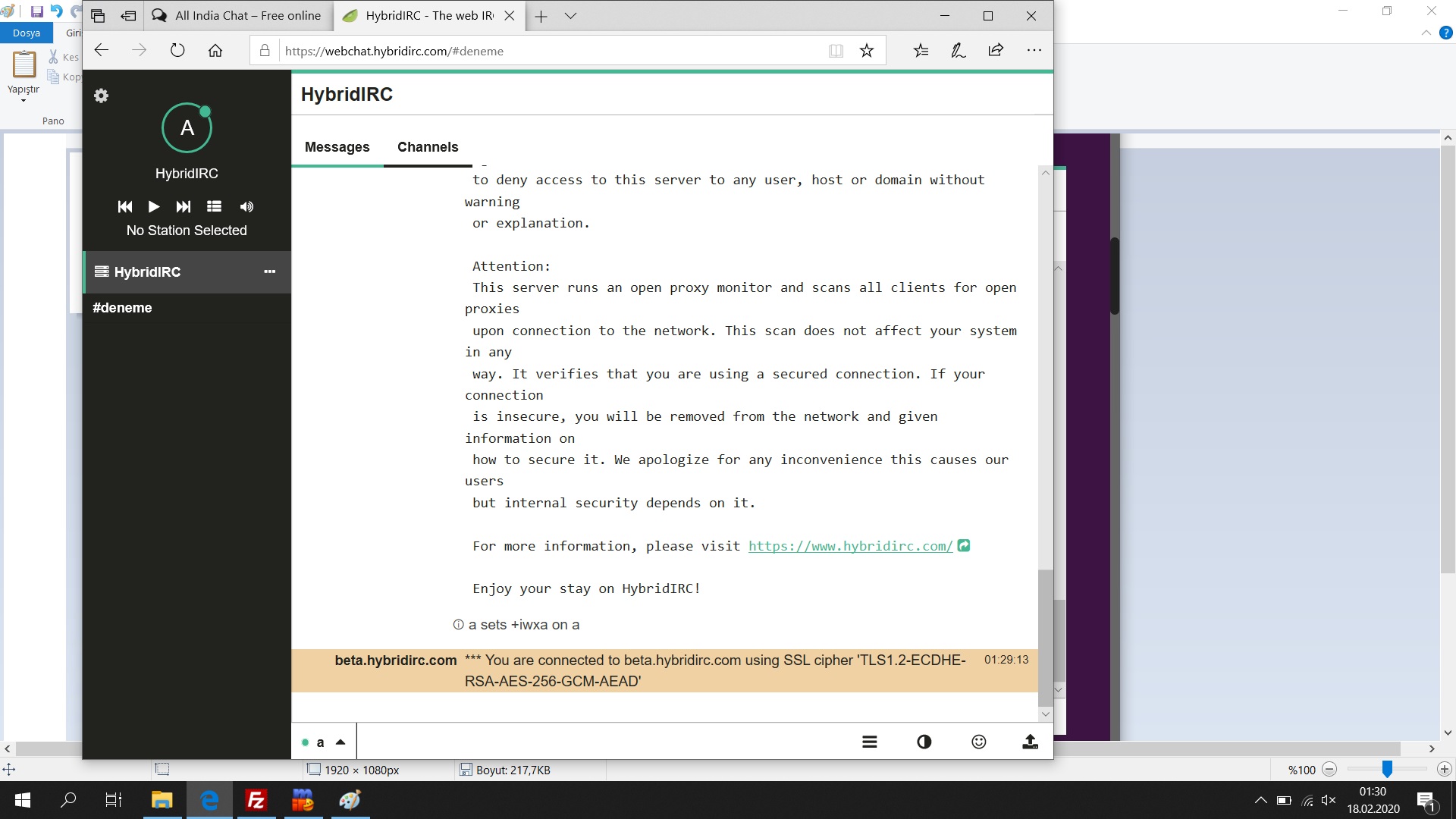Screen dimensions: 1456x819
Task: Mute the radio volume speaker
Action: pyautogui.click(x=246, y=206)
